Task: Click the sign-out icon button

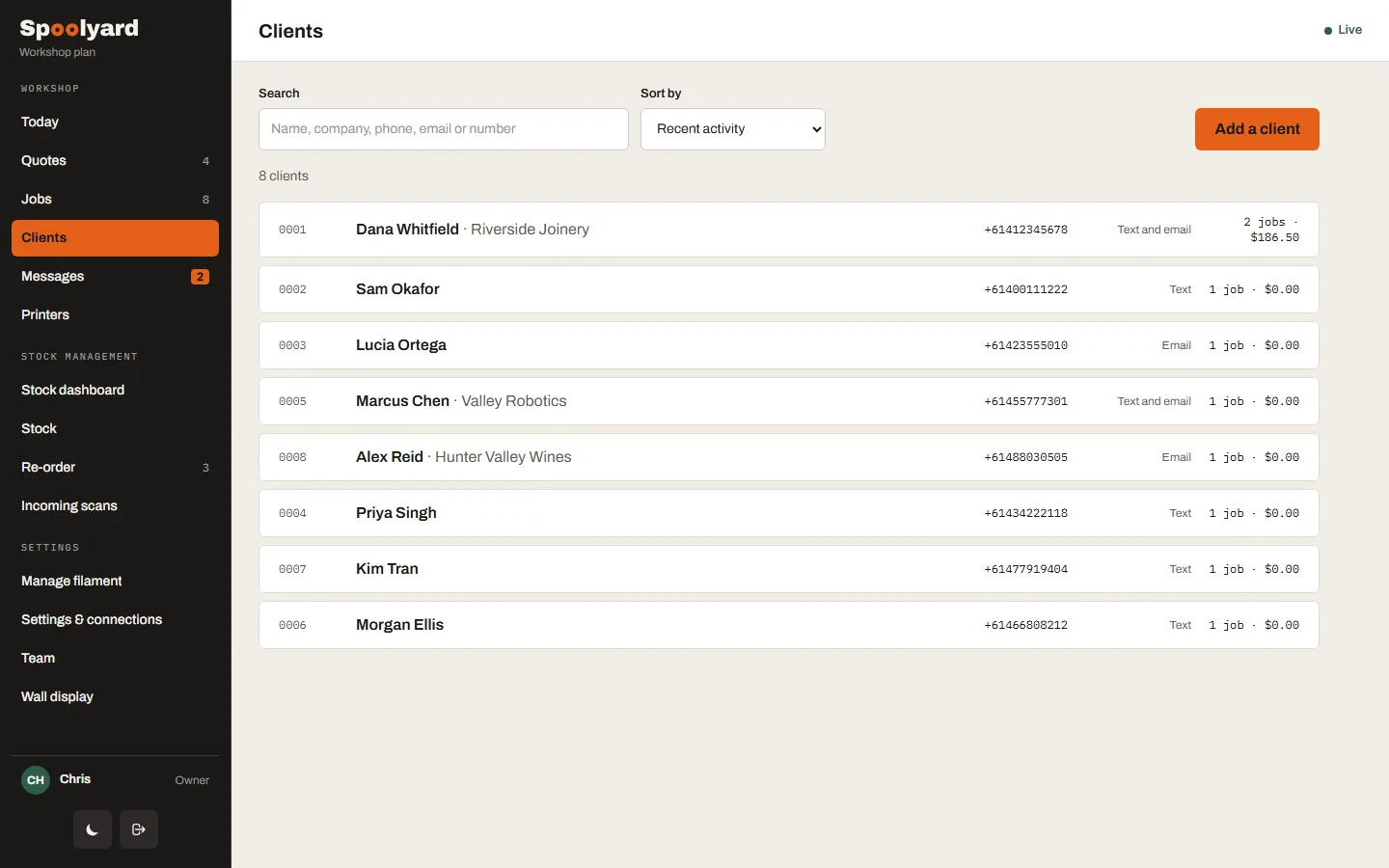Action: [139, 829]
